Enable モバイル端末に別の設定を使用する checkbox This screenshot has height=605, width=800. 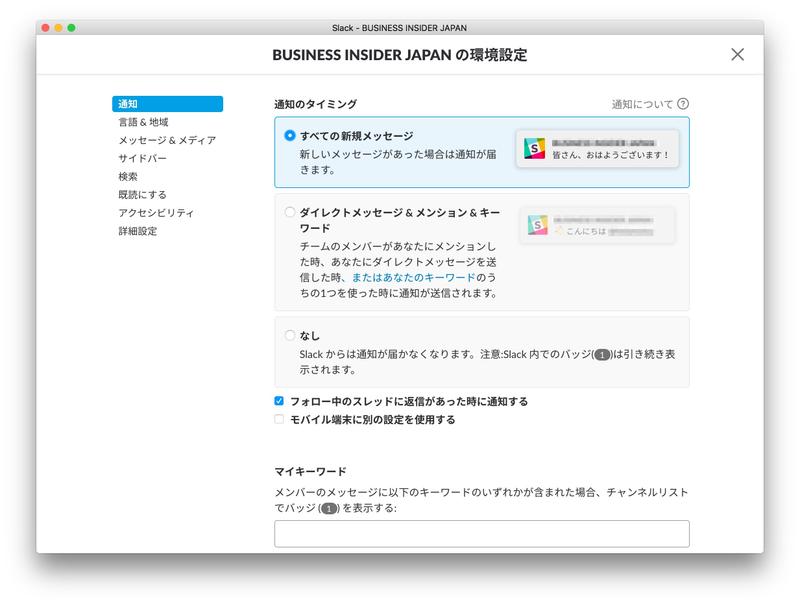(279, 419)
